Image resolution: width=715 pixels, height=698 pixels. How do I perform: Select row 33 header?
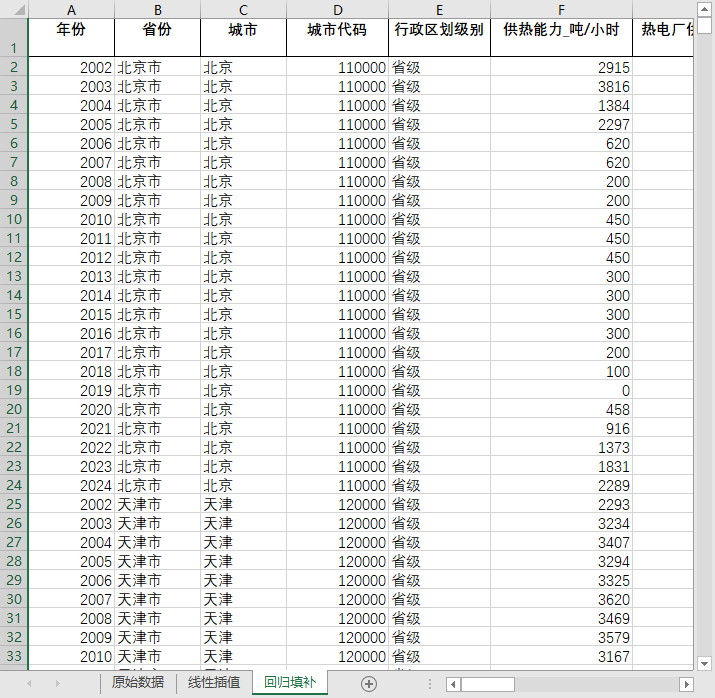pyautogui.click(x=14, y=656)
